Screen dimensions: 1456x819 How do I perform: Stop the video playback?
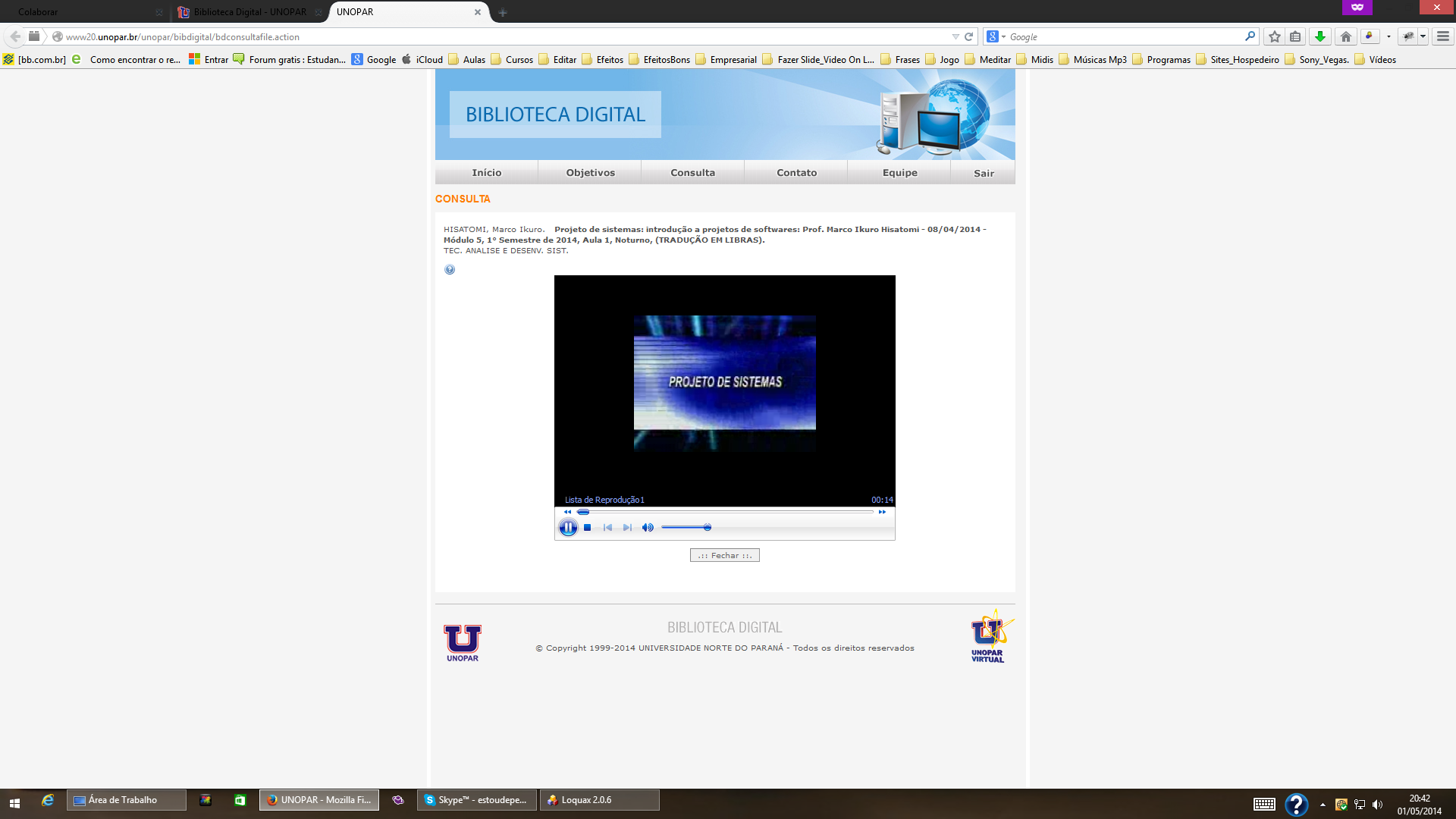coord(587,528)
